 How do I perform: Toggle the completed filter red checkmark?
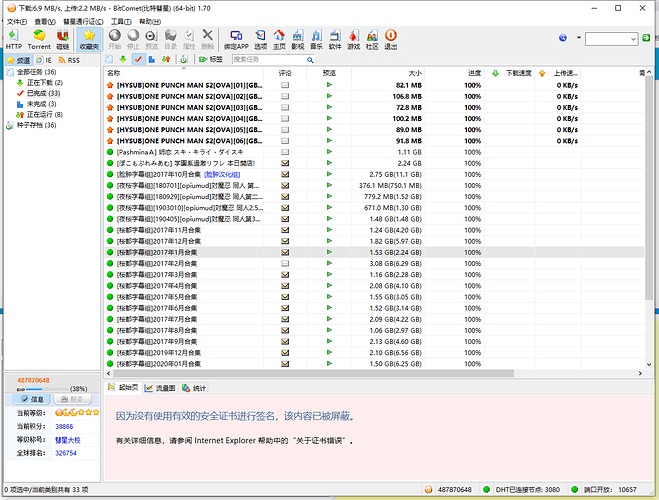click(137, 60)
